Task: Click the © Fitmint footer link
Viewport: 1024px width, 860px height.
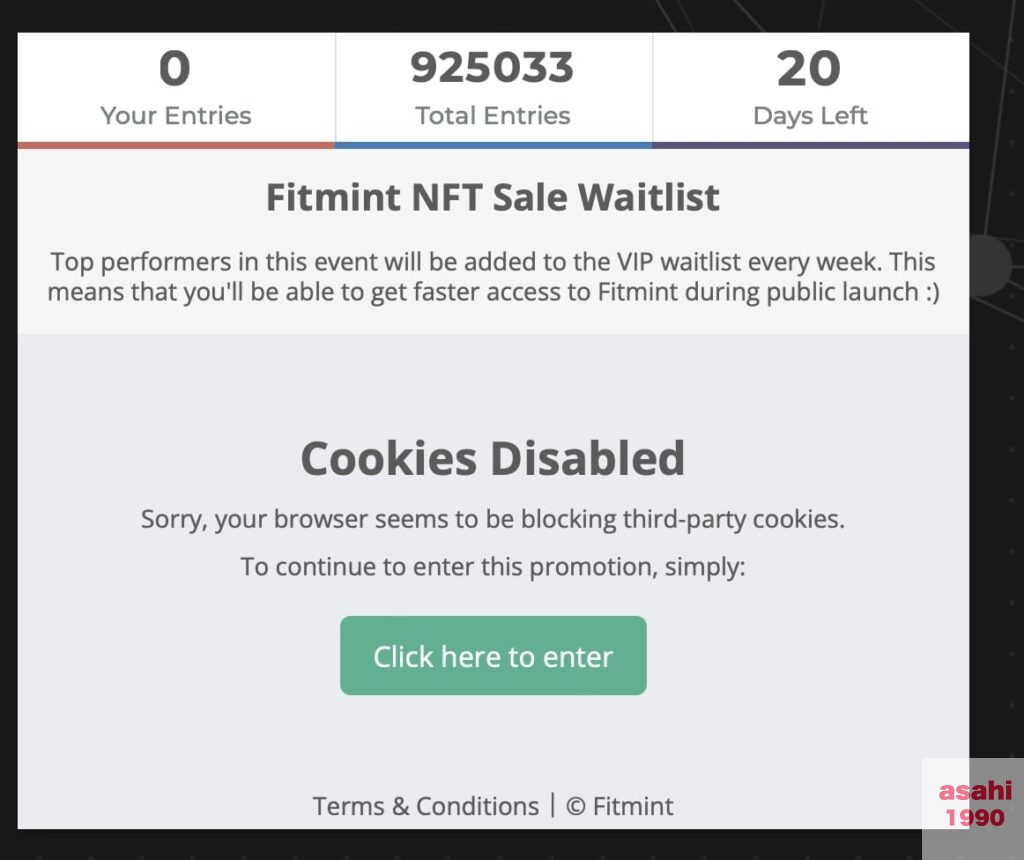Action: point(619,806)
